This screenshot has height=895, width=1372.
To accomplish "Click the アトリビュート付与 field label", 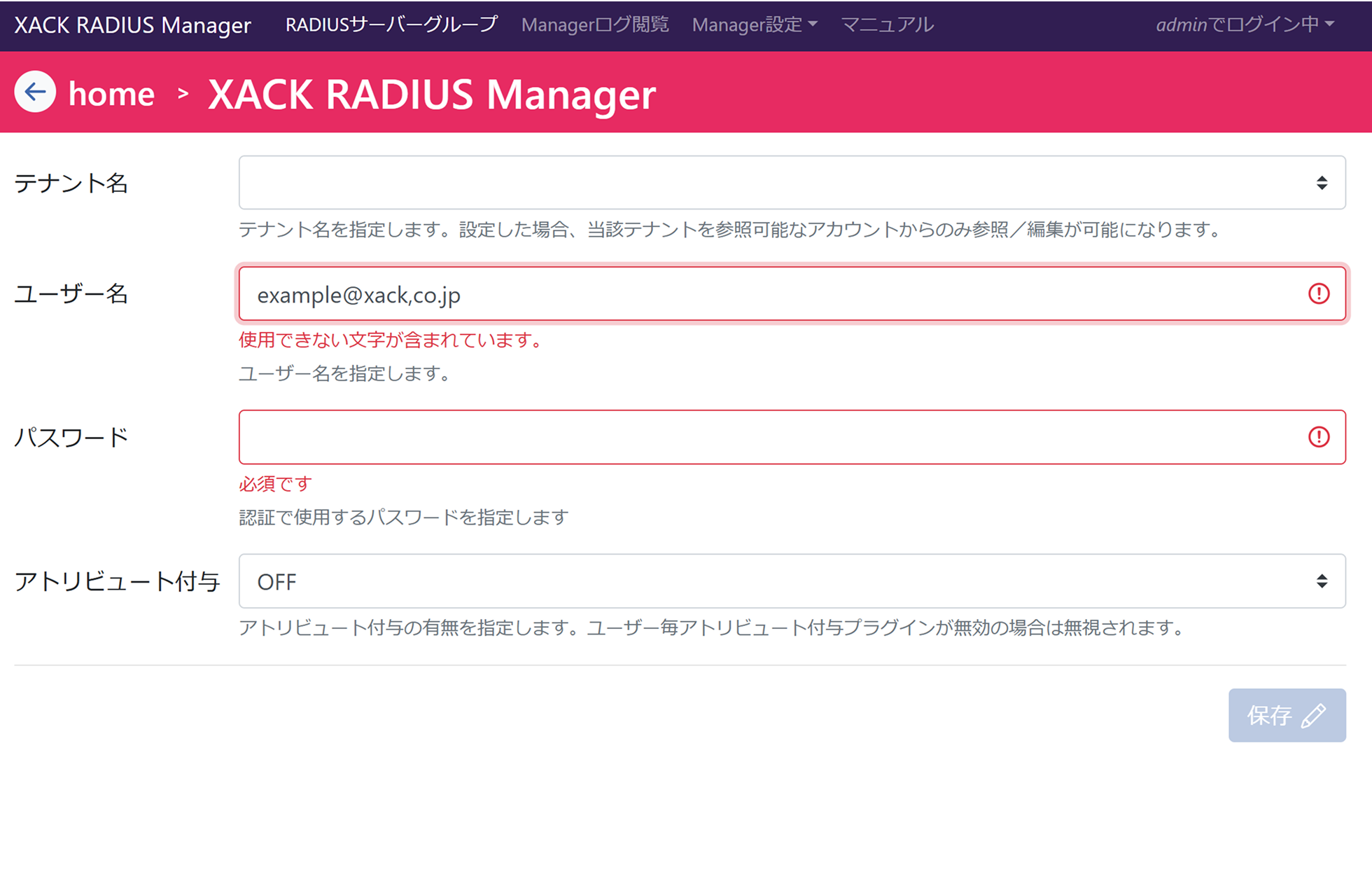I will [118, 581].
